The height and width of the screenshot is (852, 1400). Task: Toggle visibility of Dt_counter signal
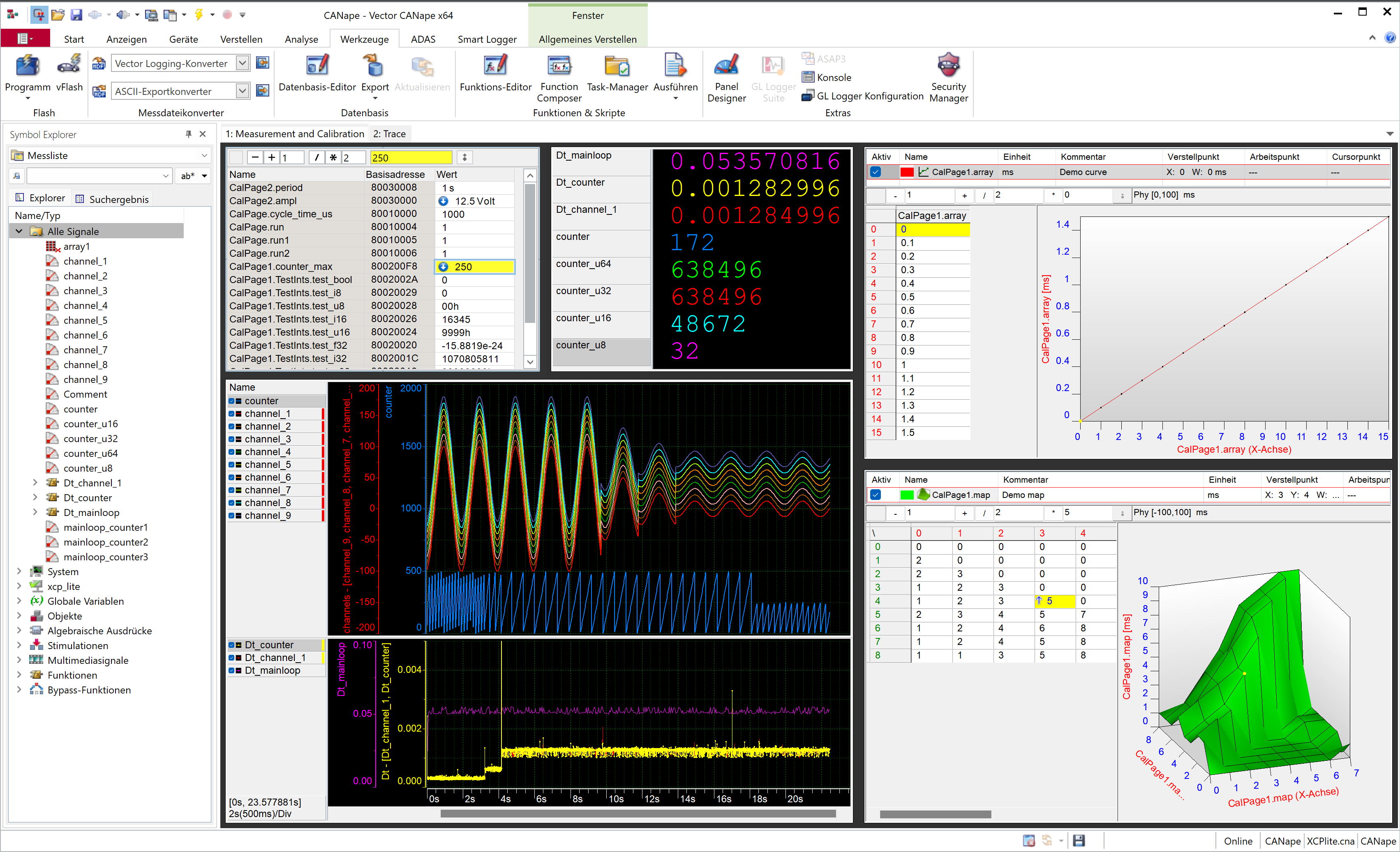tap(232, 645)
